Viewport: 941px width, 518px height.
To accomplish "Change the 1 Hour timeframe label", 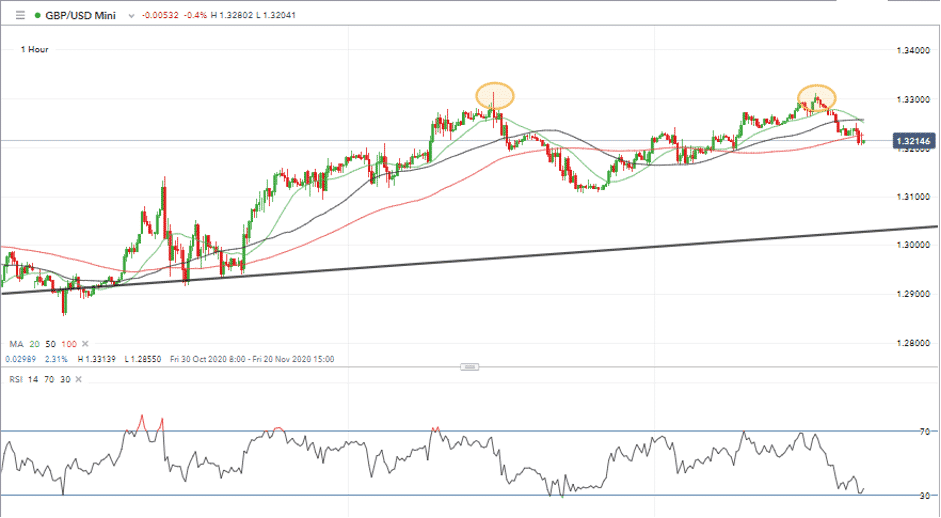I will 34,49.
